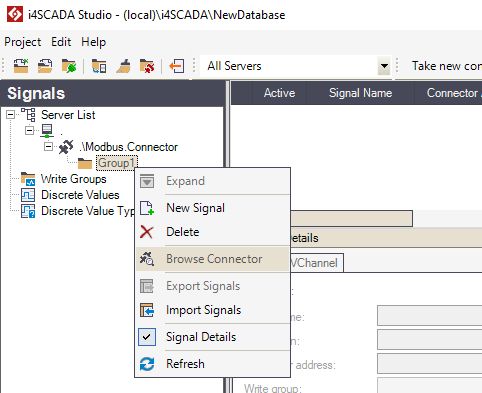Select Server List tree item
Viewport: 482px width, 393px height.
pyautogui.click(x=68, y=115)
